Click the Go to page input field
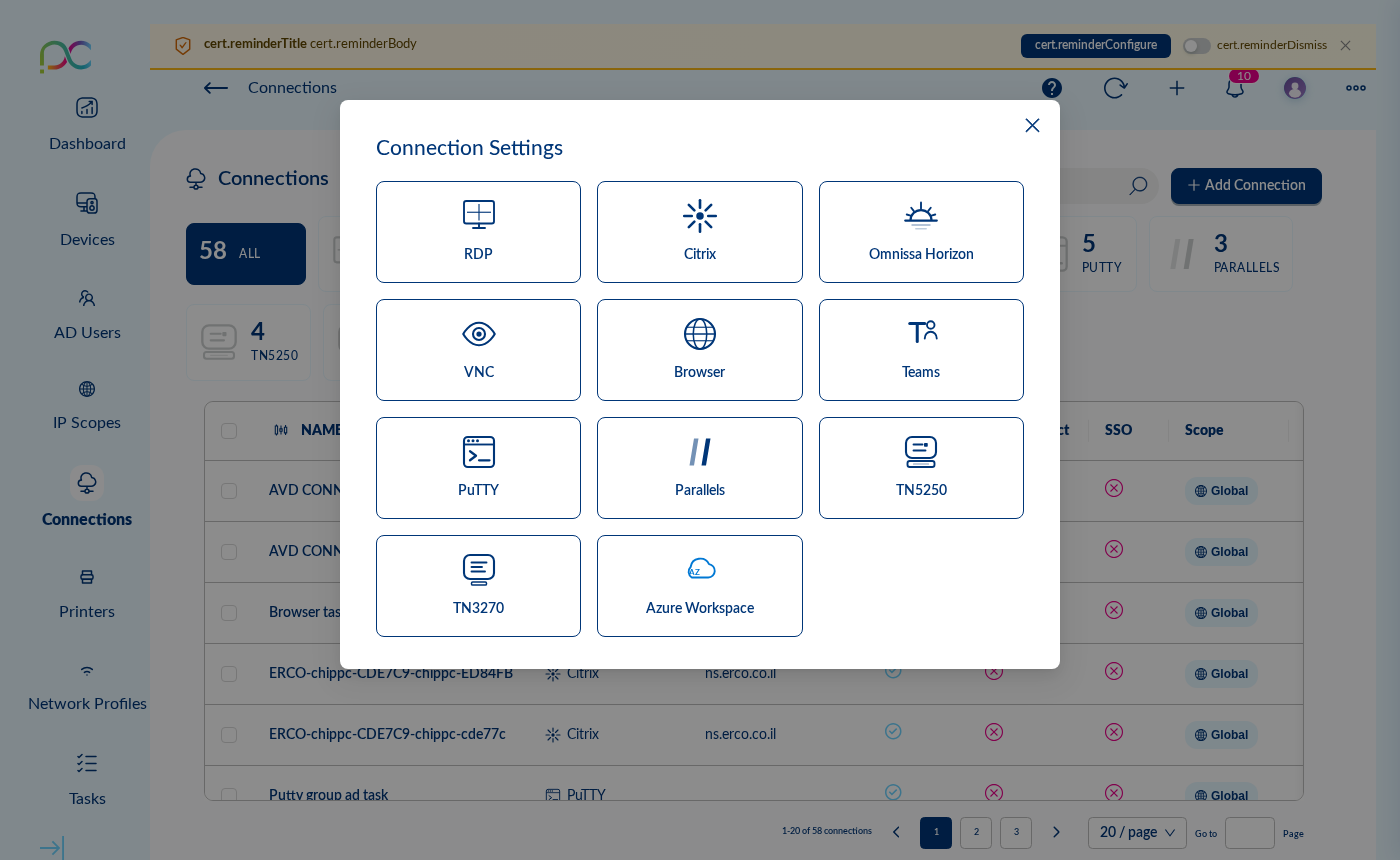 (x=1249, y=833)
